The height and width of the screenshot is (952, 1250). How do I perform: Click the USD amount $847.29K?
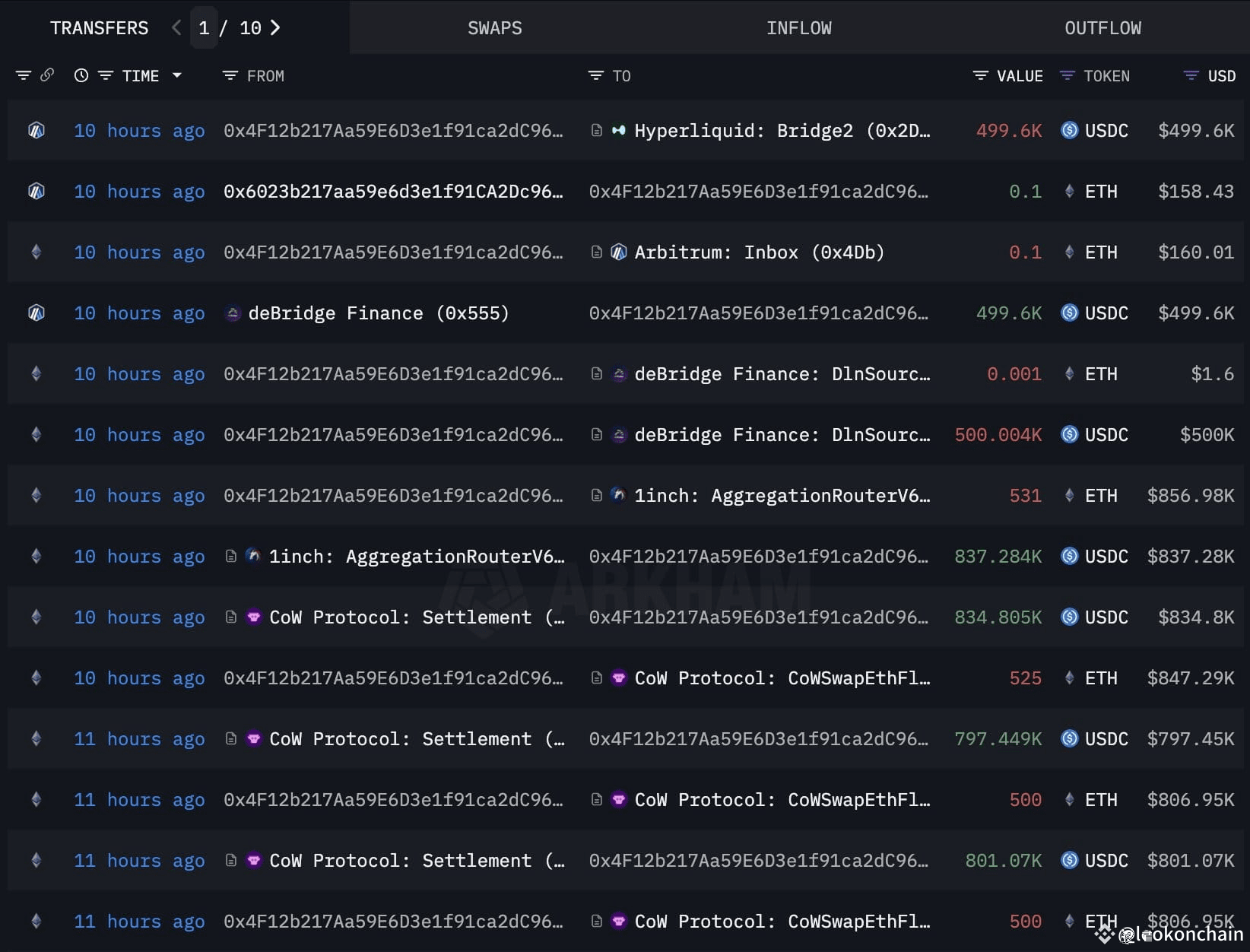[x=1191, y=678]
